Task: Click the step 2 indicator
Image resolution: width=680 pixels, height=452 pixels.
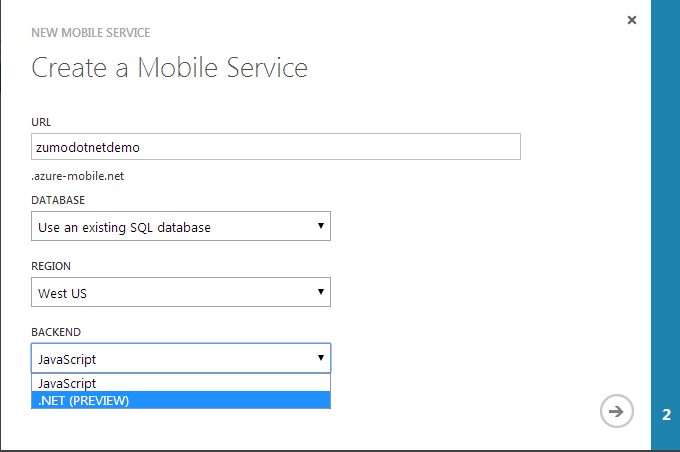Action: coord(666,415)
